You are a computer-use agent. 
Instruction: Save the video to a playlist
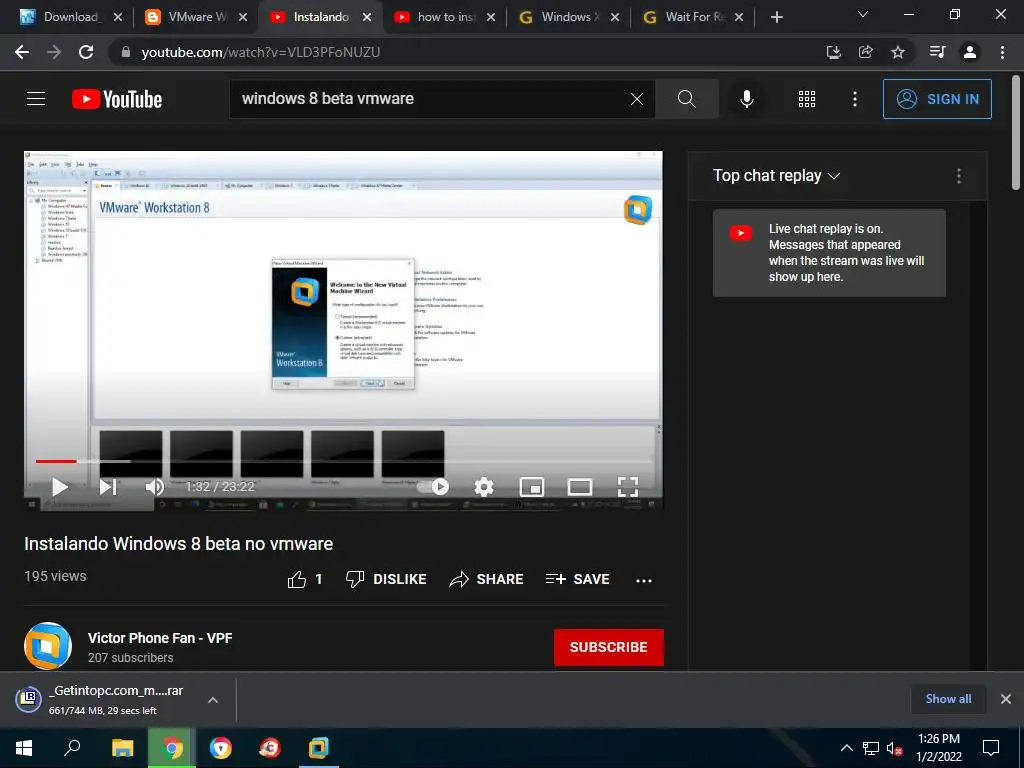pyautogui.click(x=577, y=579)
